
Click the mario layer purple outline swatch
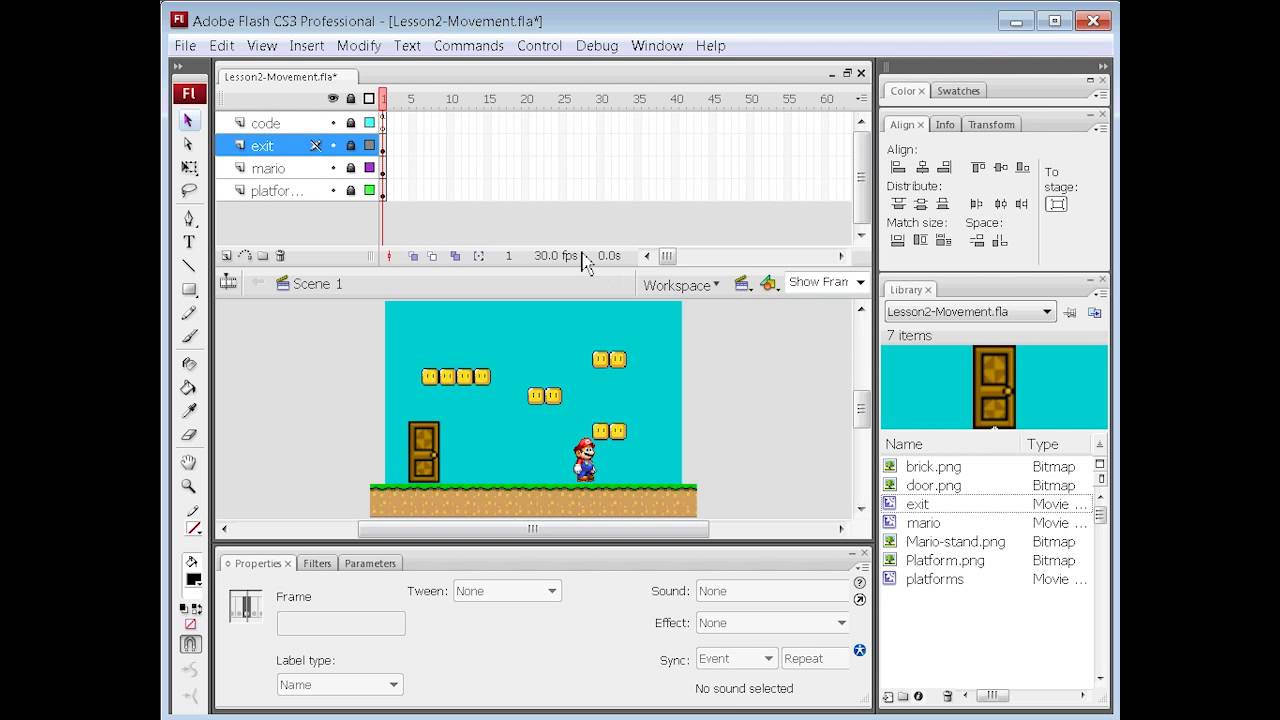369,168
